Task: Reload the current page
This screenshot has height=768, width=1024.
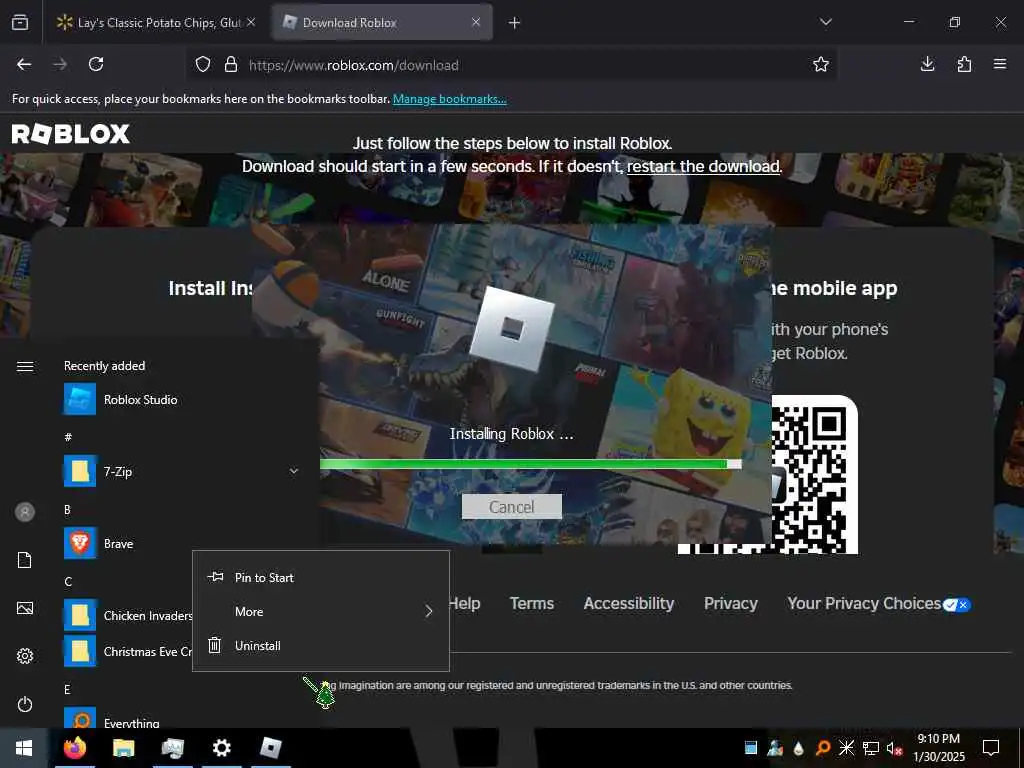Action: [x=96, y=64]
